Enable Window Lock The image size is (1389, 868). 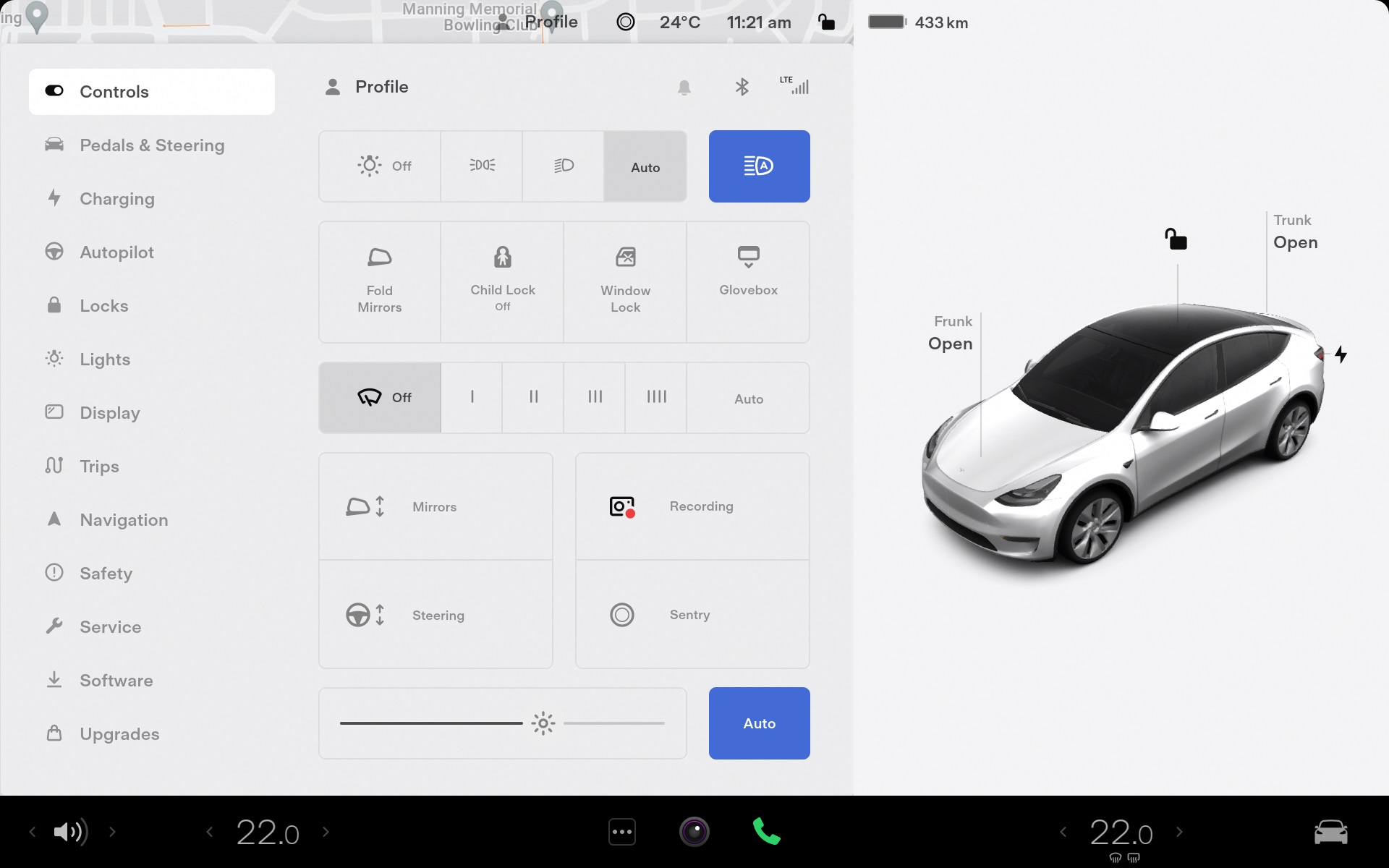point(625,282)
